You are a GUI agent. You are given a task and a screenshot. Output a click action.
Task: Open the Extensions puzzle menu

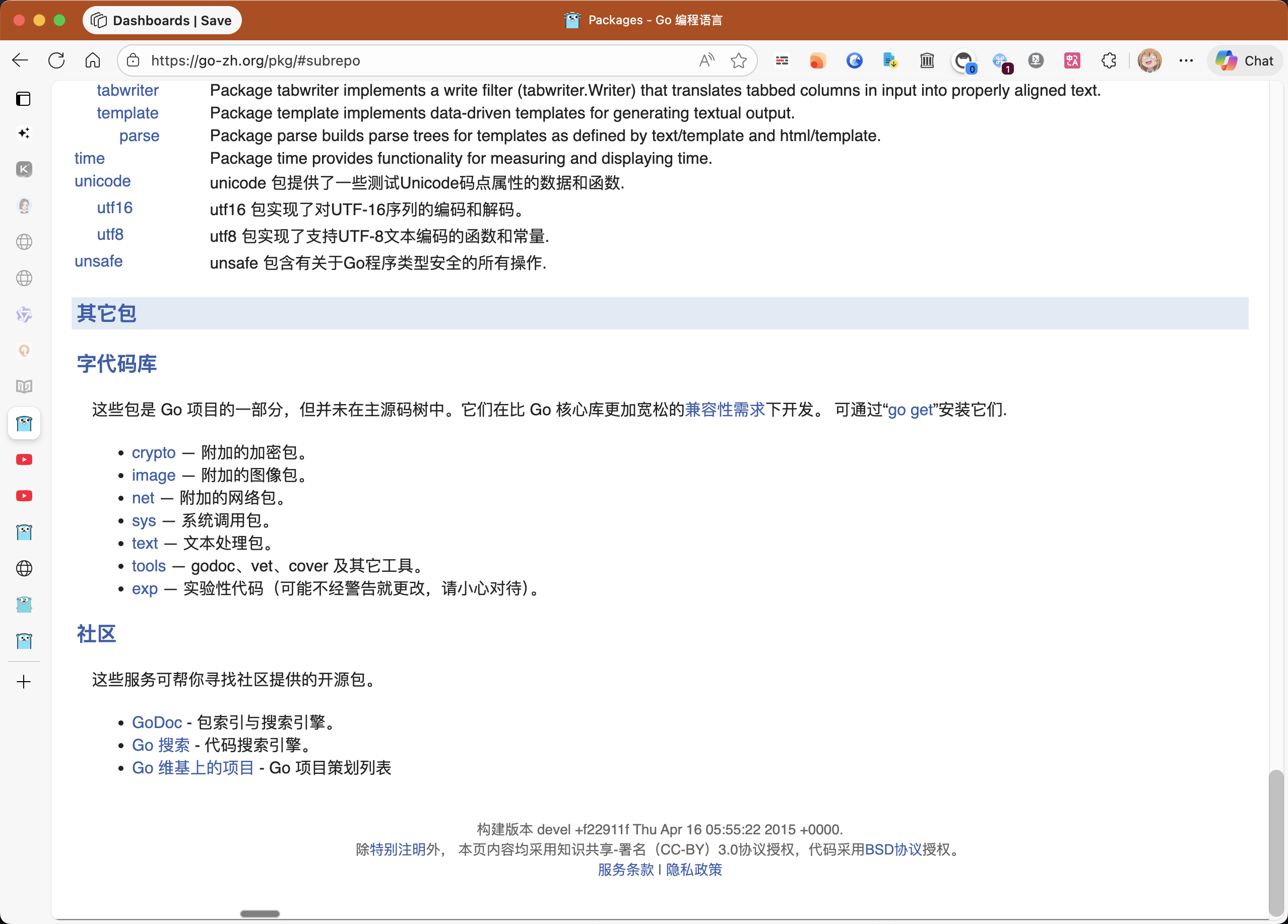tap(1109, 60)
